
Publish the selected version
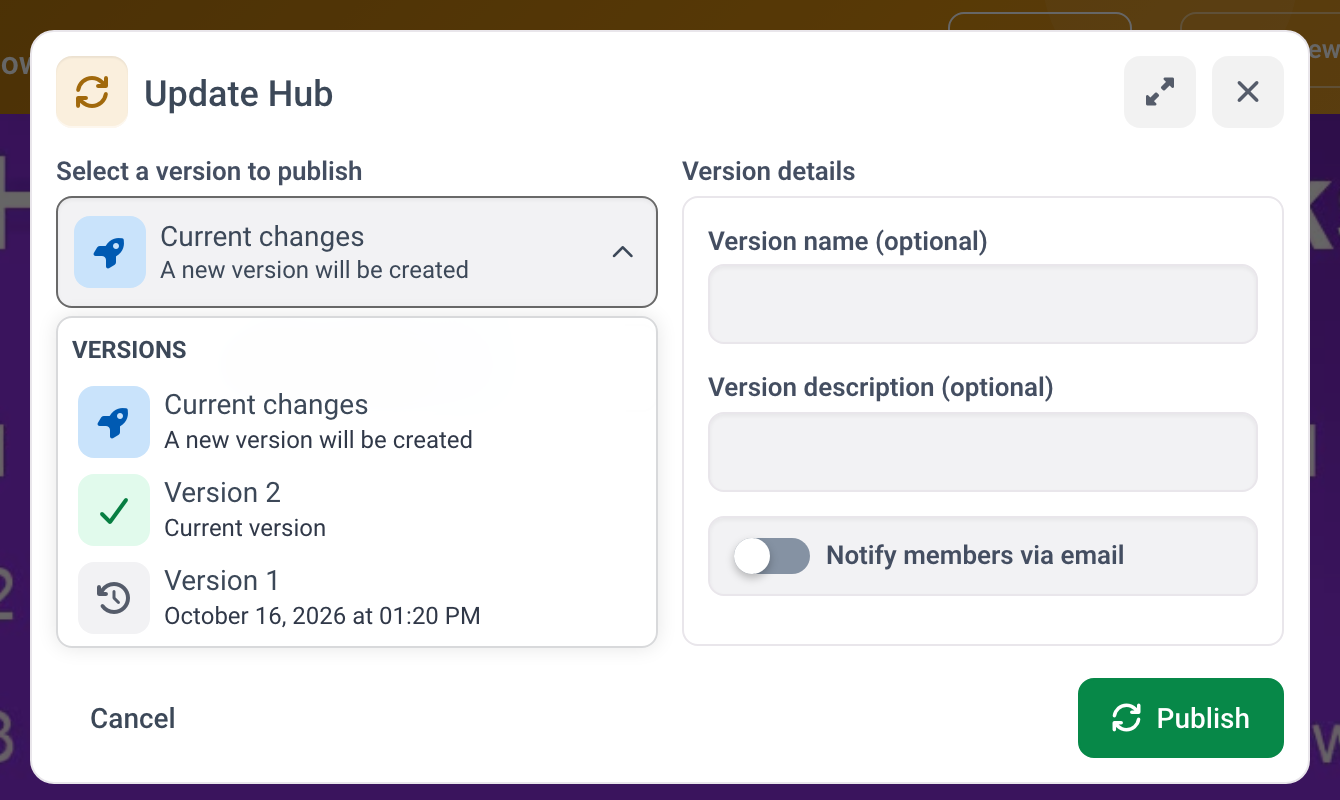[1181, 718]
